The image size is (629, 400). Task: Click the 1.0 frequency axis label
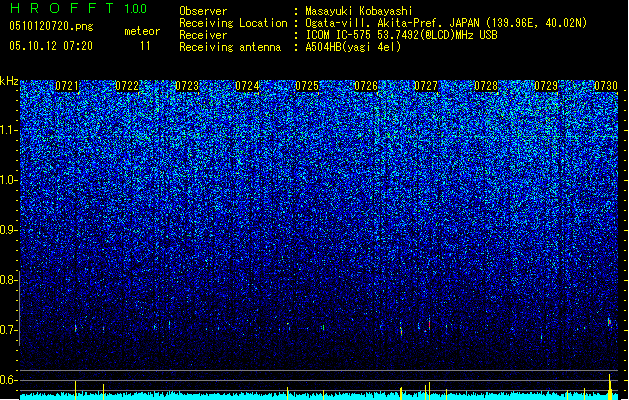[x=9, y=180]
